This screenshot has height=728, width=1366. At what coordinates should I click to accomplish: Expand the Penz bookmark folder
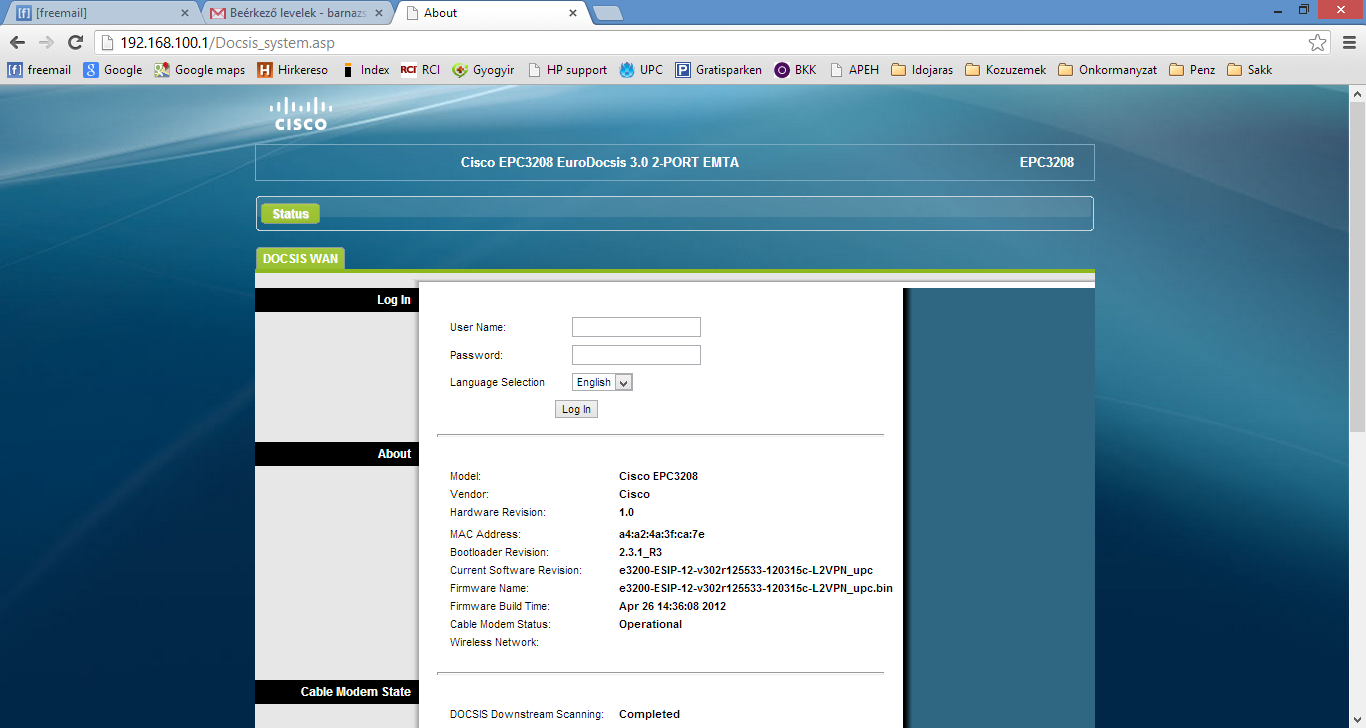(x=1192, y=70)
